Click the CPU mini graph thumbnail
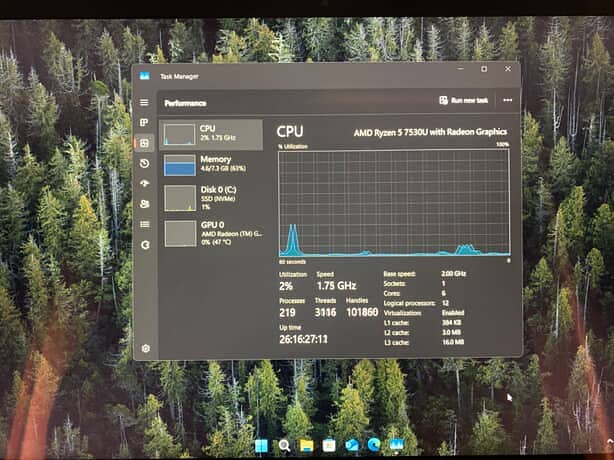Screen dimensions: 614x460 [x=179, y=135]
